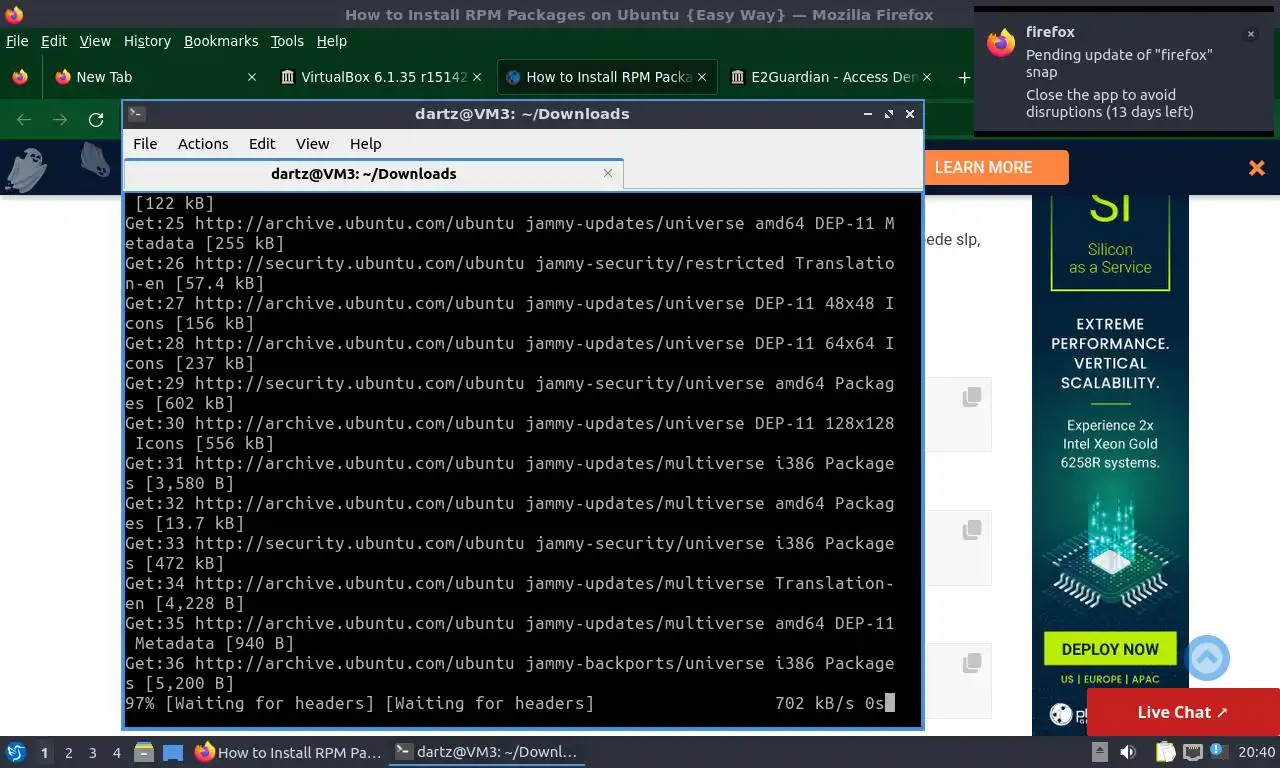Open Firefox View menu
The height and width of the screenshot is (768, 1280).
click(95, 41)
